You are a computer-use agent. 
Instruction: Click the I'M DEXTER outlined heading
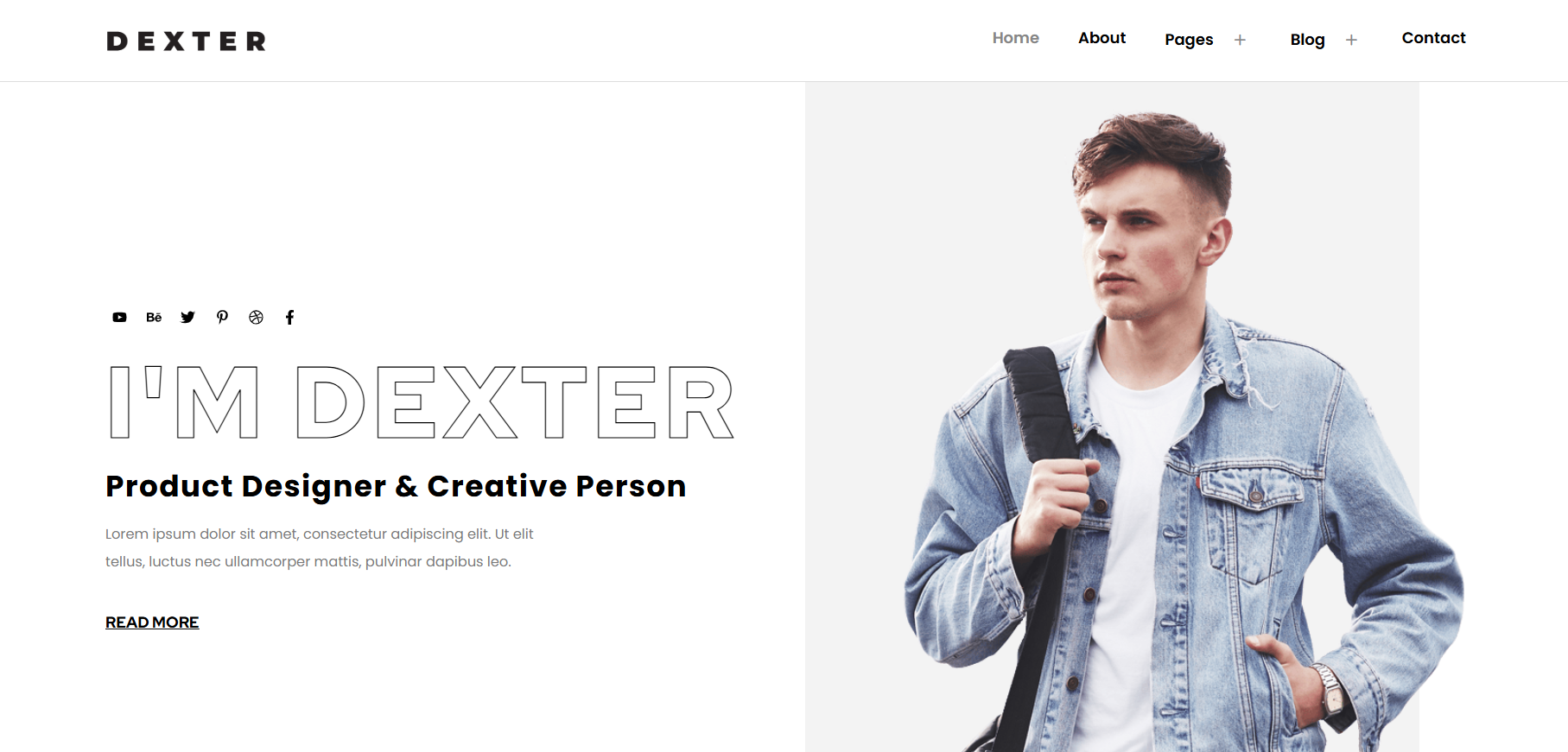click(422, 402)
